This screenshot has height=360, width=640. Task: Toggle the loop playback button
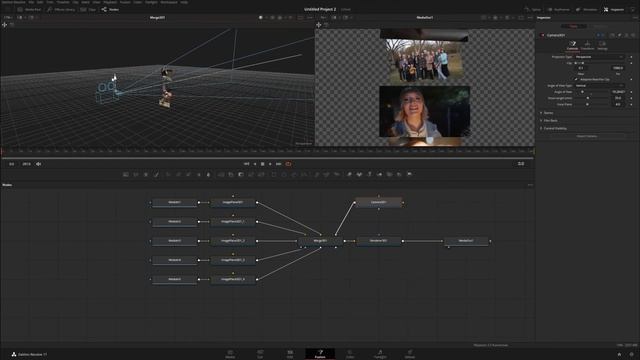point(289,164)
